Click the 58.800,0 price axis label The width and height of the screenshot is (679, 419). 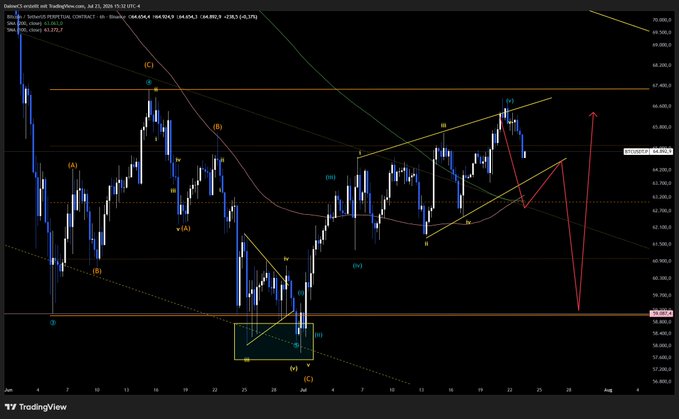(x=662, y=322)
